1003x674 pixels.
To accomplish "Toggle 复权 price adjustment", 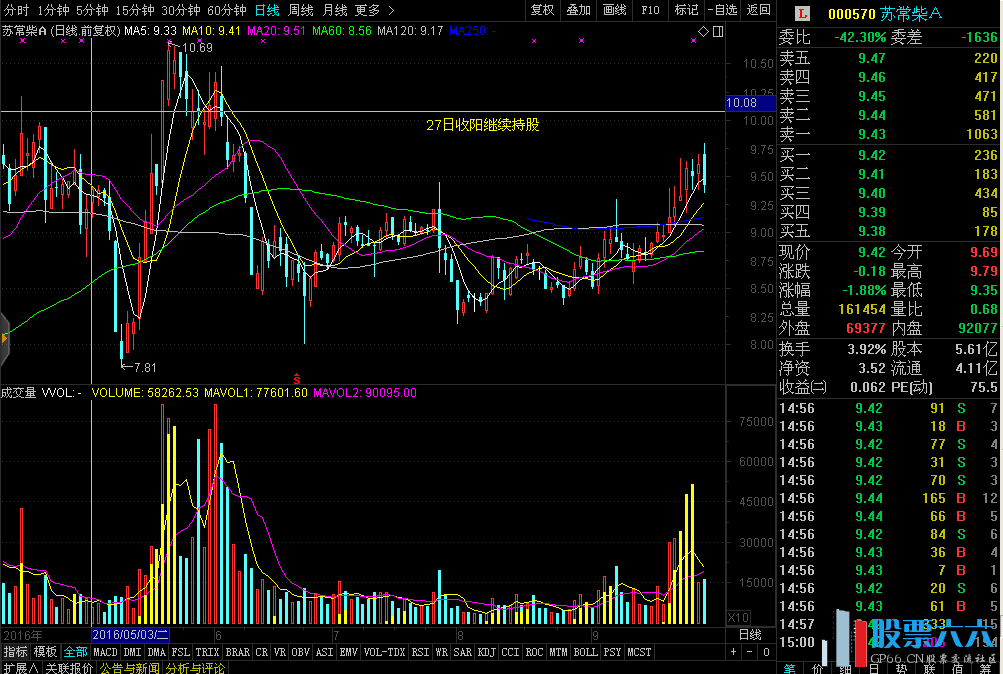I will click(x=542, y=10).
